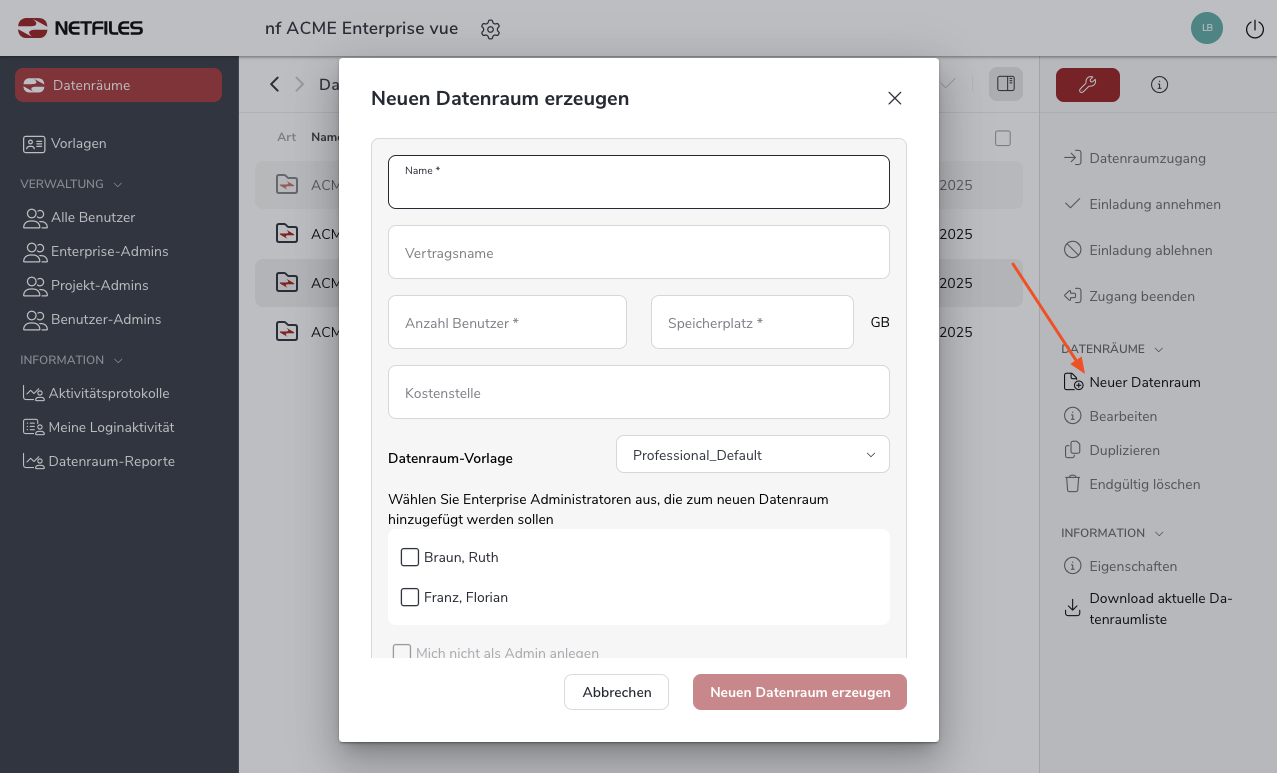Viewport: 1277px width, 773px height.
Task: Click the Neuen Datenraum erzeugen submit button
Action: point(799,692)
